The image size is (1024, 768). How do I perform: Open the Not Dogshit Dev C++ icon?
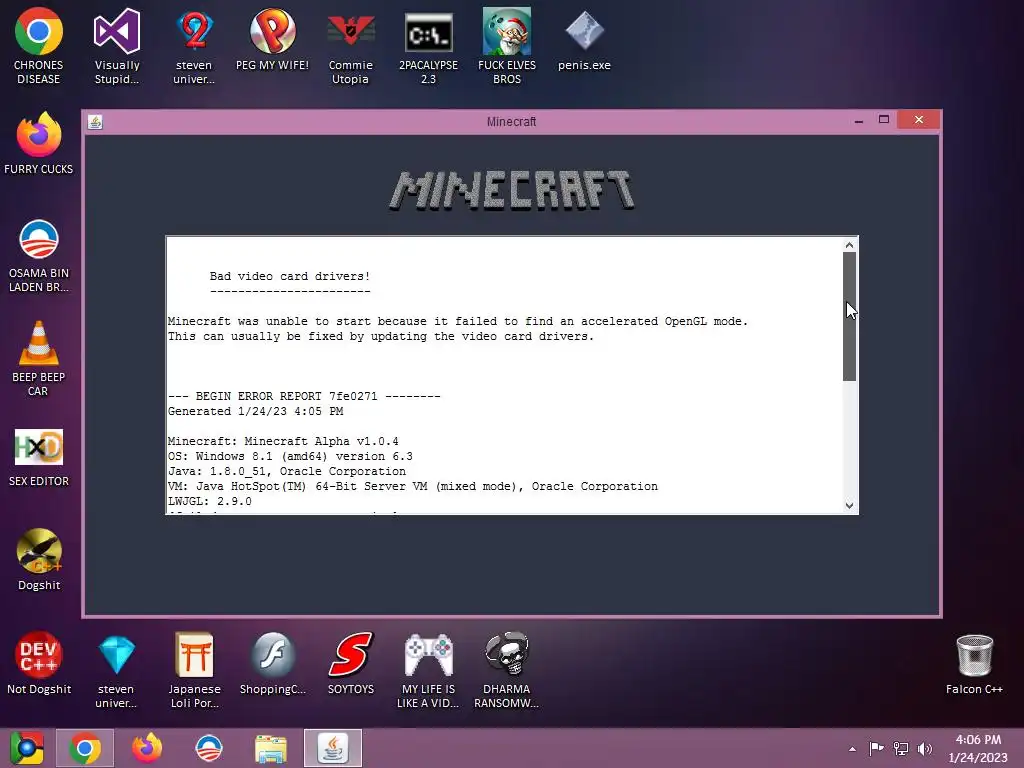[39, 663]
